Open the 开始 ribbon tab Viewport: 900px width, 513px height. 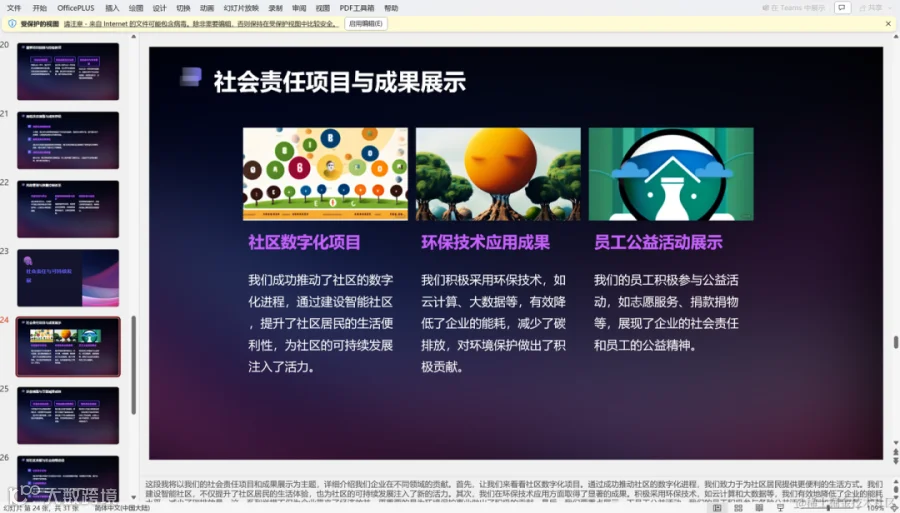40,8
